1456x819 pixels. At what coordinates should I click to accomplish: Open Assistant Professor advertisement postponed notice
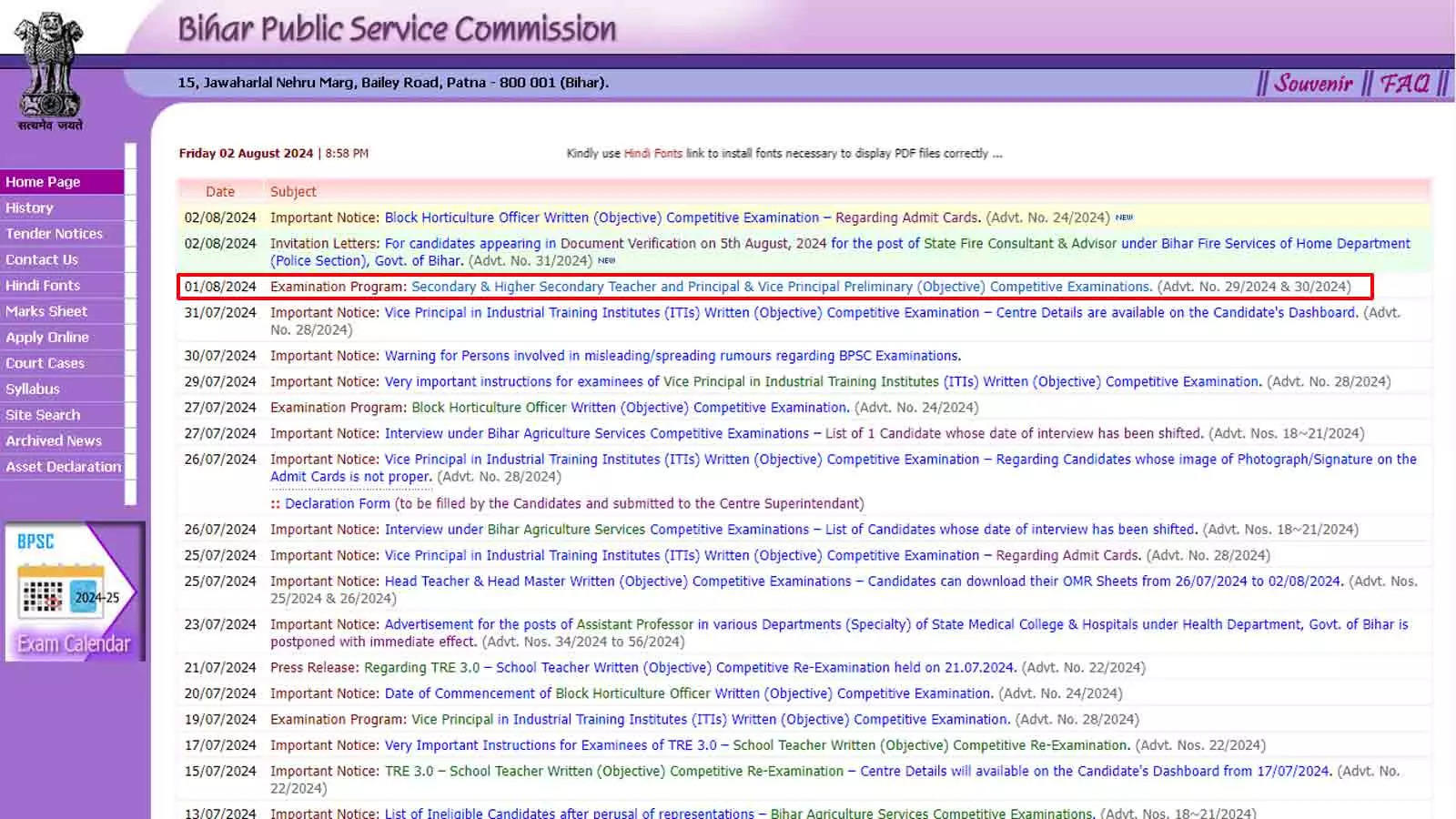click(x=839, y=633)
